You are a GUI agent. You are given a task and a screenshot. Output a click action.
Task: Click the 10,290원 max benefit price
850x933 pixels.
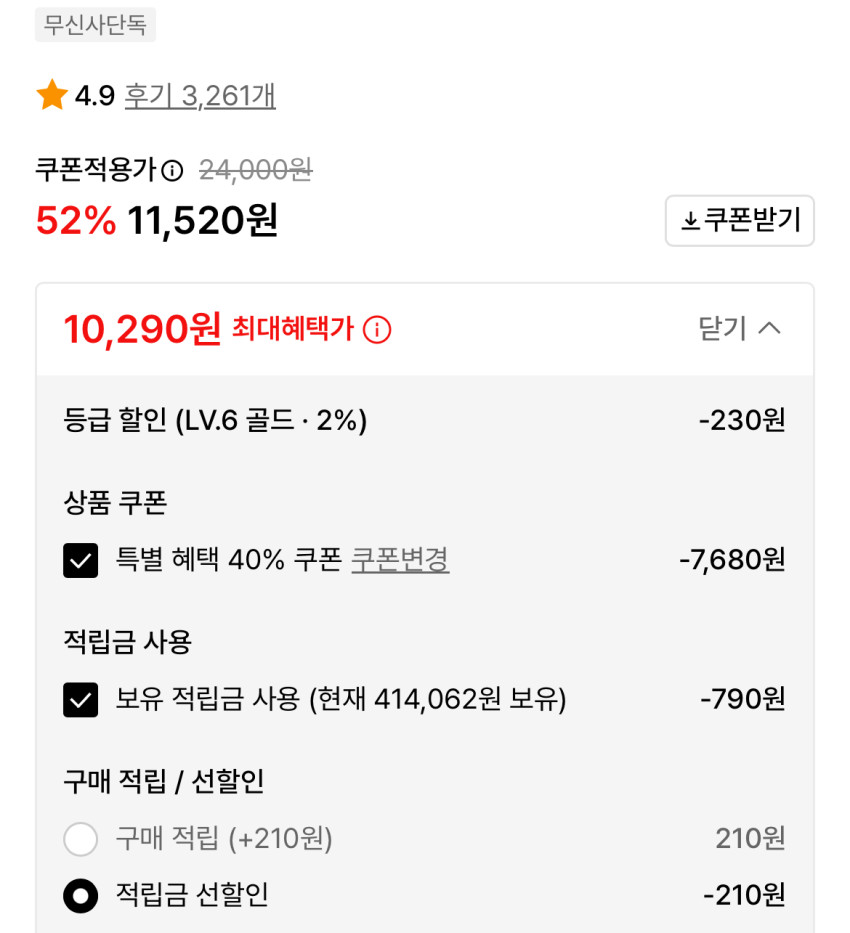[142, 328]
